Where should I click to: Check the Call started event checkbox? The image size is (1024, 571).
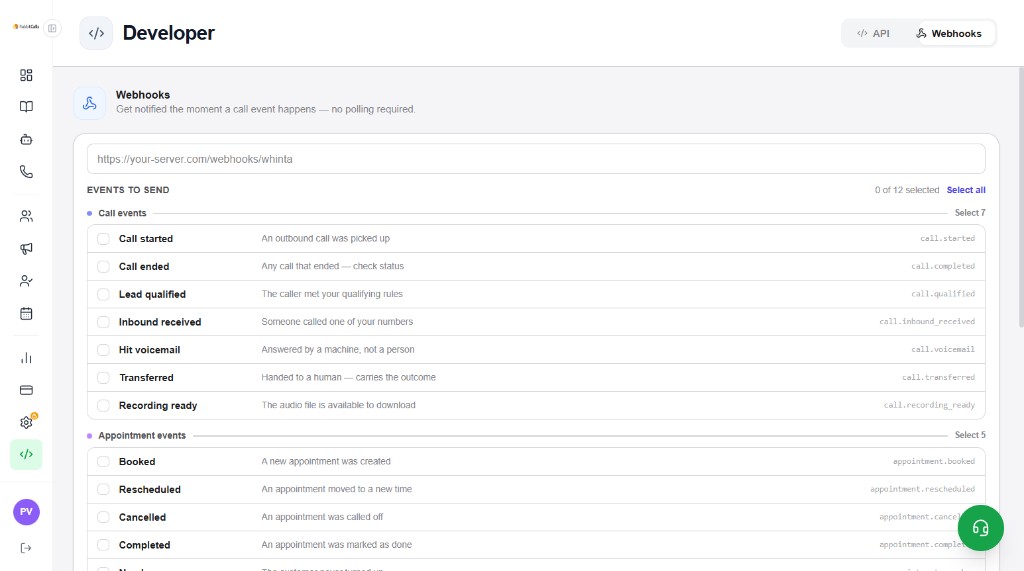coord(103,239)
